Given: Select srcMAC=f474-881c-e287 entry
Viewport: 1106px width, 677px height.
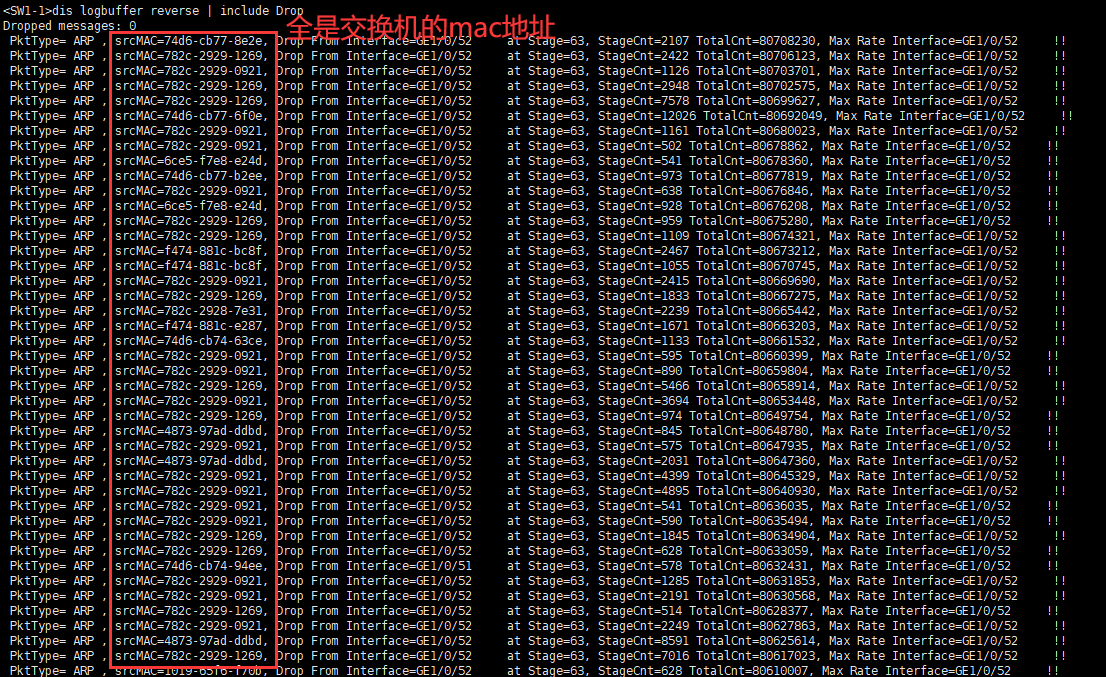Looking at the screenshot, I should [x=191, y=326].
